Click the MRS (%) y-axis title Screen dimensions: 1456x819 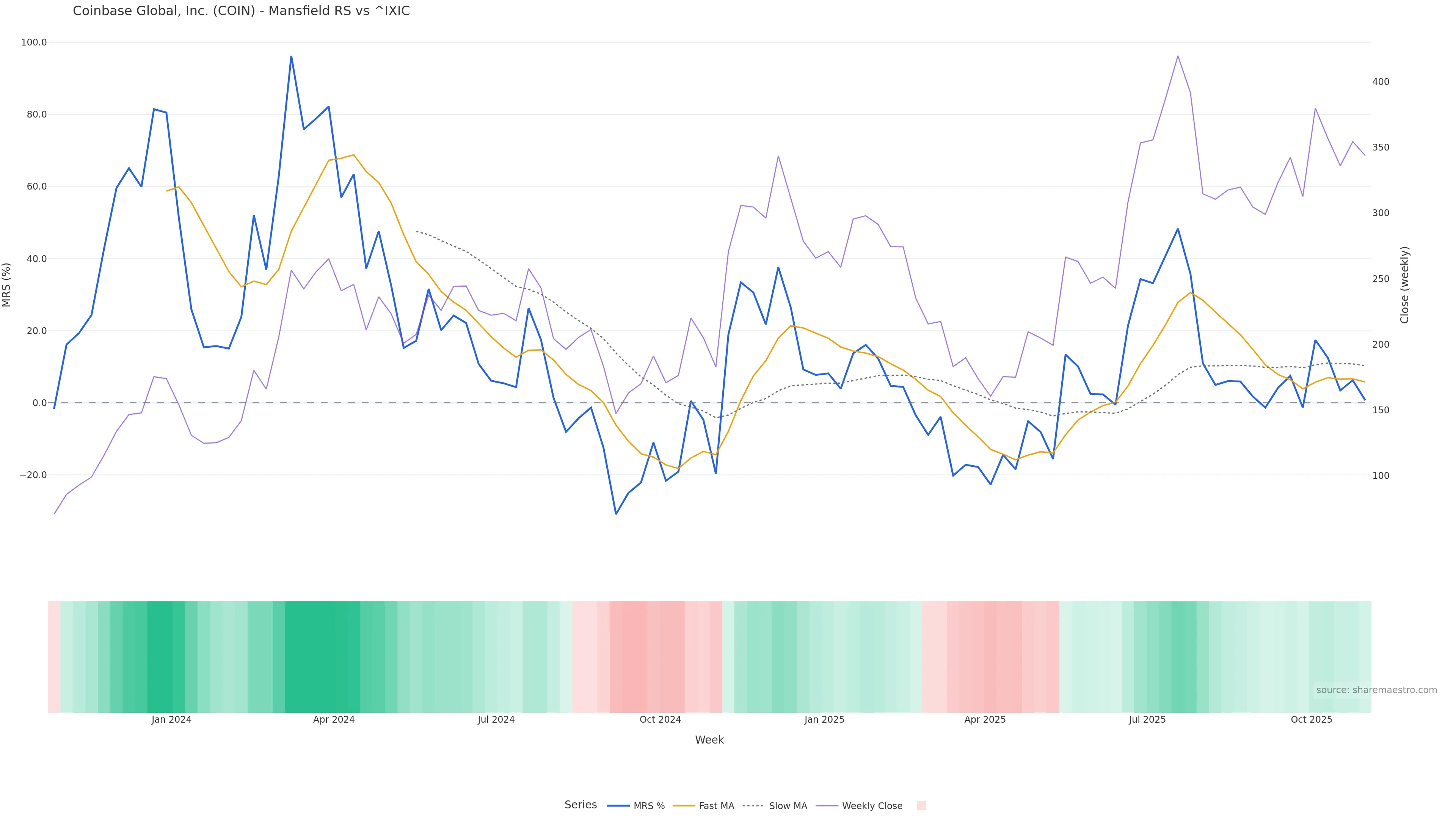7,285
